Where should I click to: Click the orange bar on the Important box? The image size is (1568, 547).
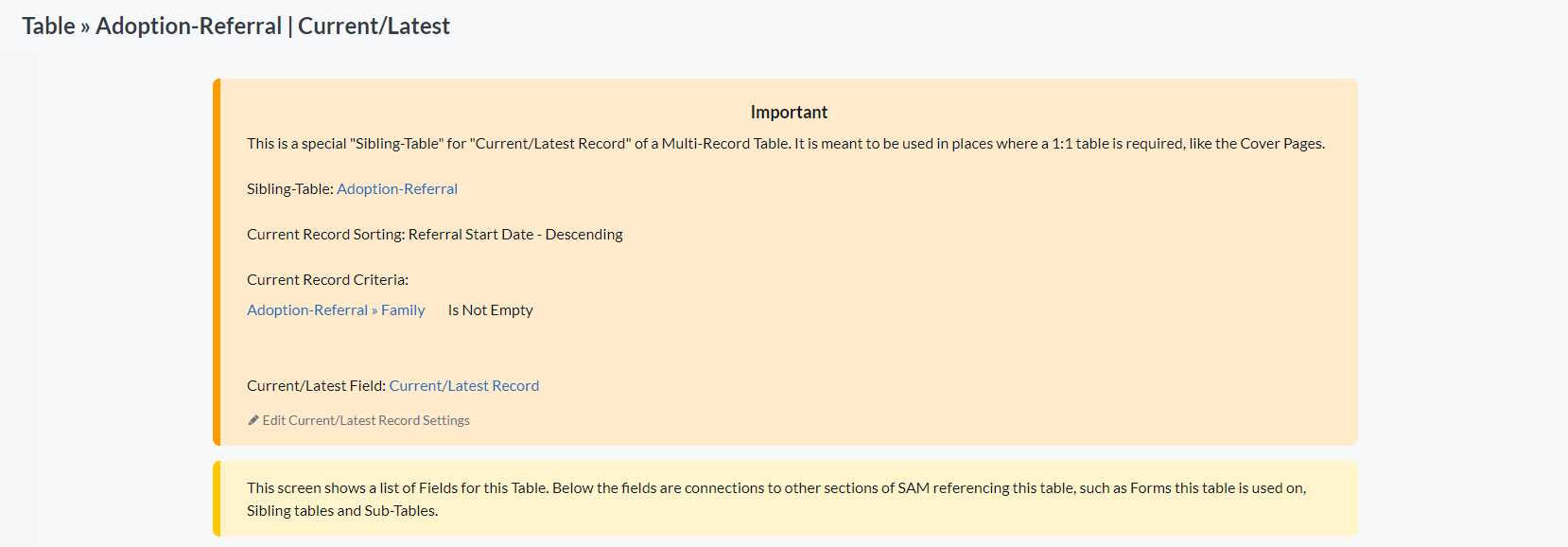217,262
